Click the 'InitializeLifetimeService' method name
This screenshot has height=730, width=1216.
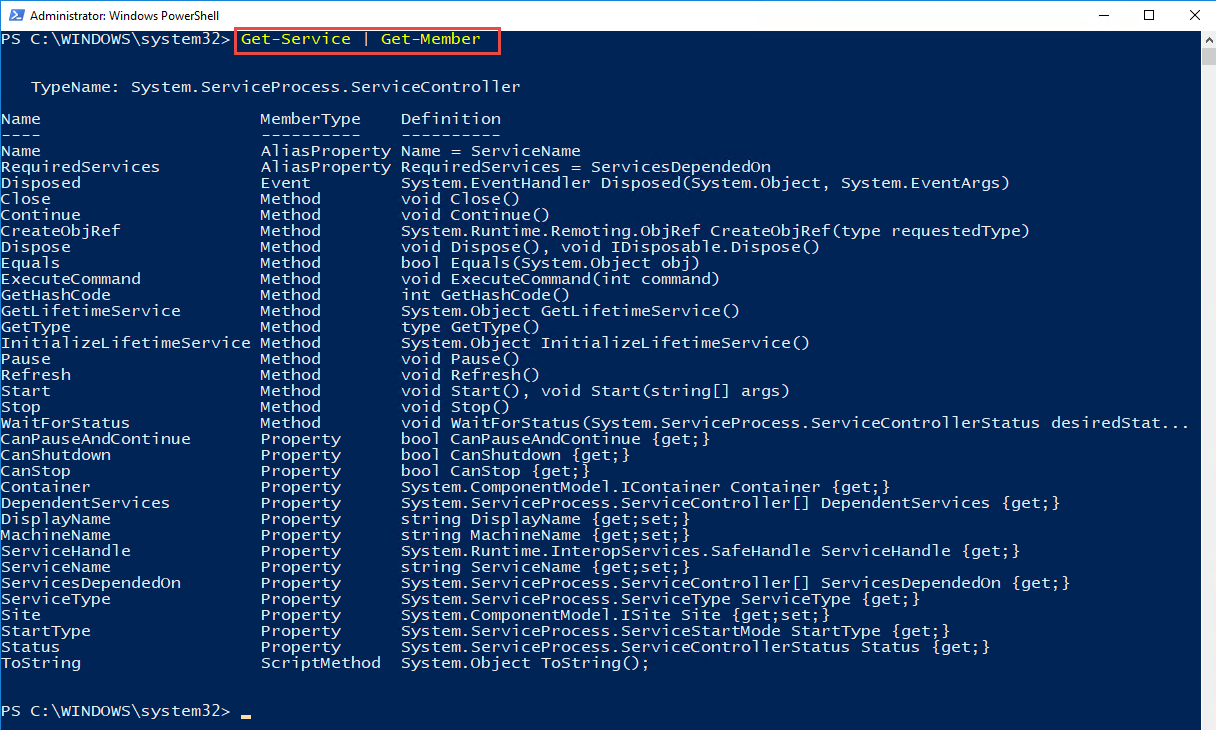click(x=126, y=343)
